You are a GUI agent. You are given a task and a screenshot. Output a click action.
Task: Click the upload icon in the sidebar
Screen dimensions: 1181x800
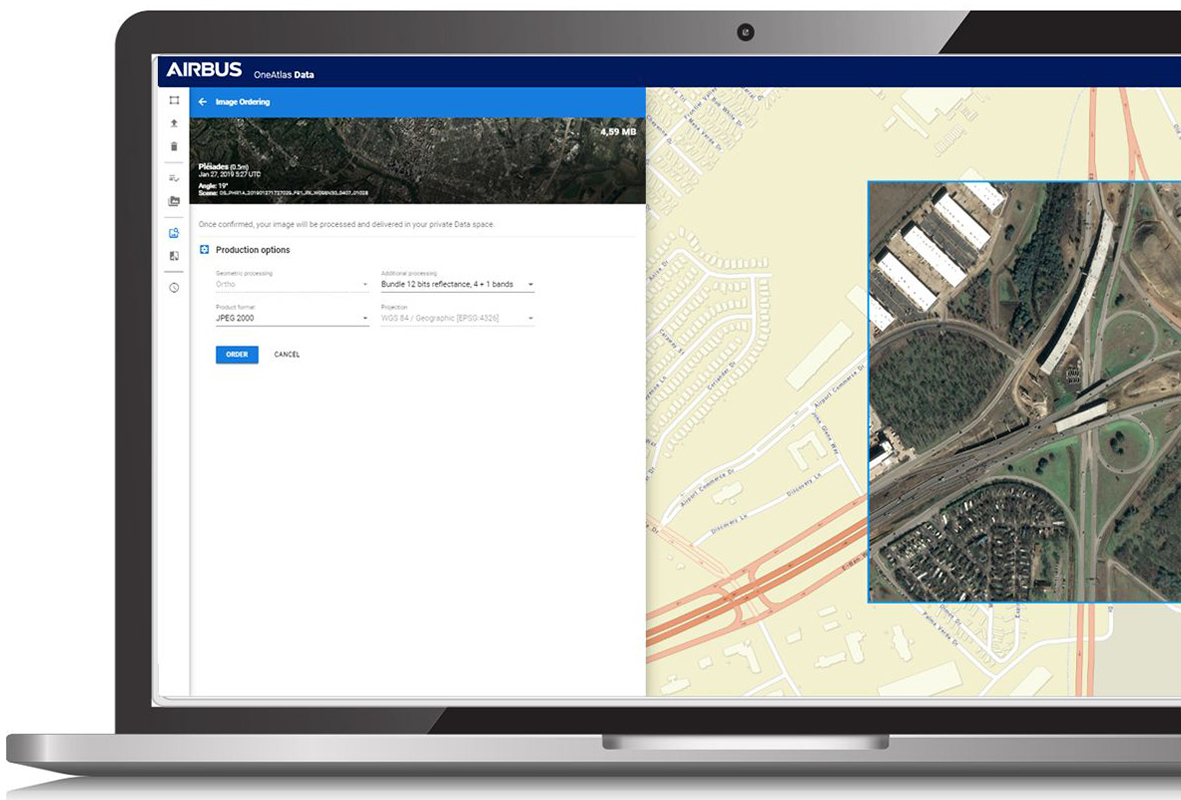(x=174, y=124)
